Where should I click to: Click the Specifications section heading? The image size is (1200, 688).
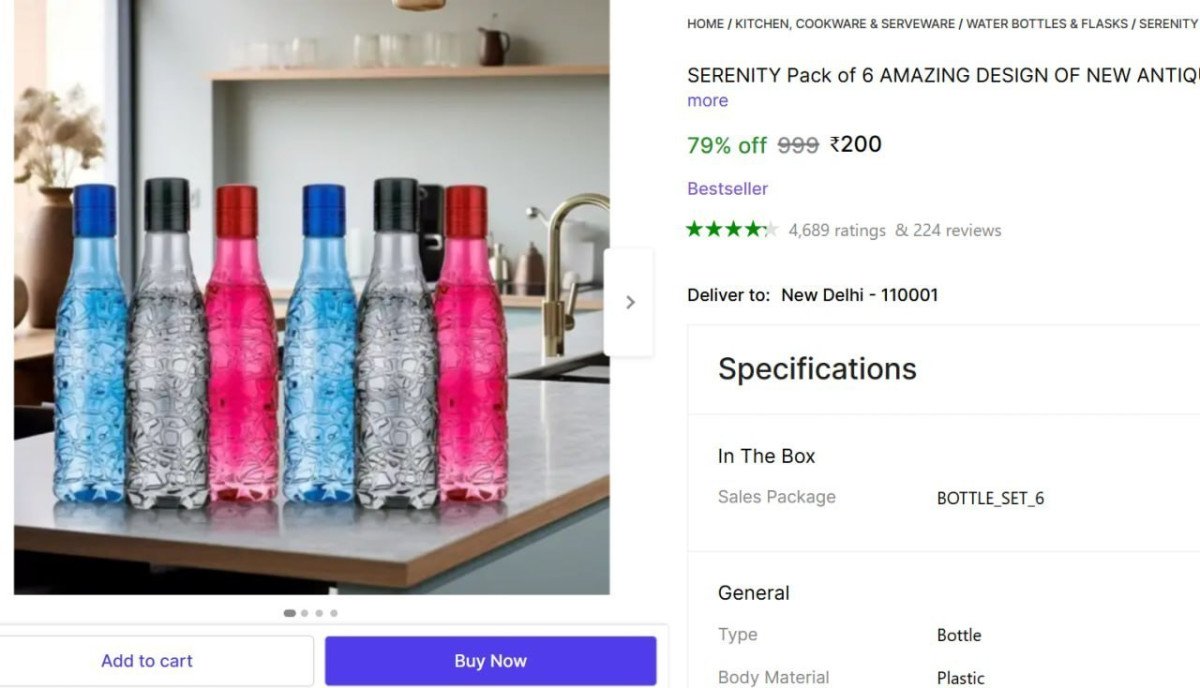pyautogui.click(x=817, y=369)
